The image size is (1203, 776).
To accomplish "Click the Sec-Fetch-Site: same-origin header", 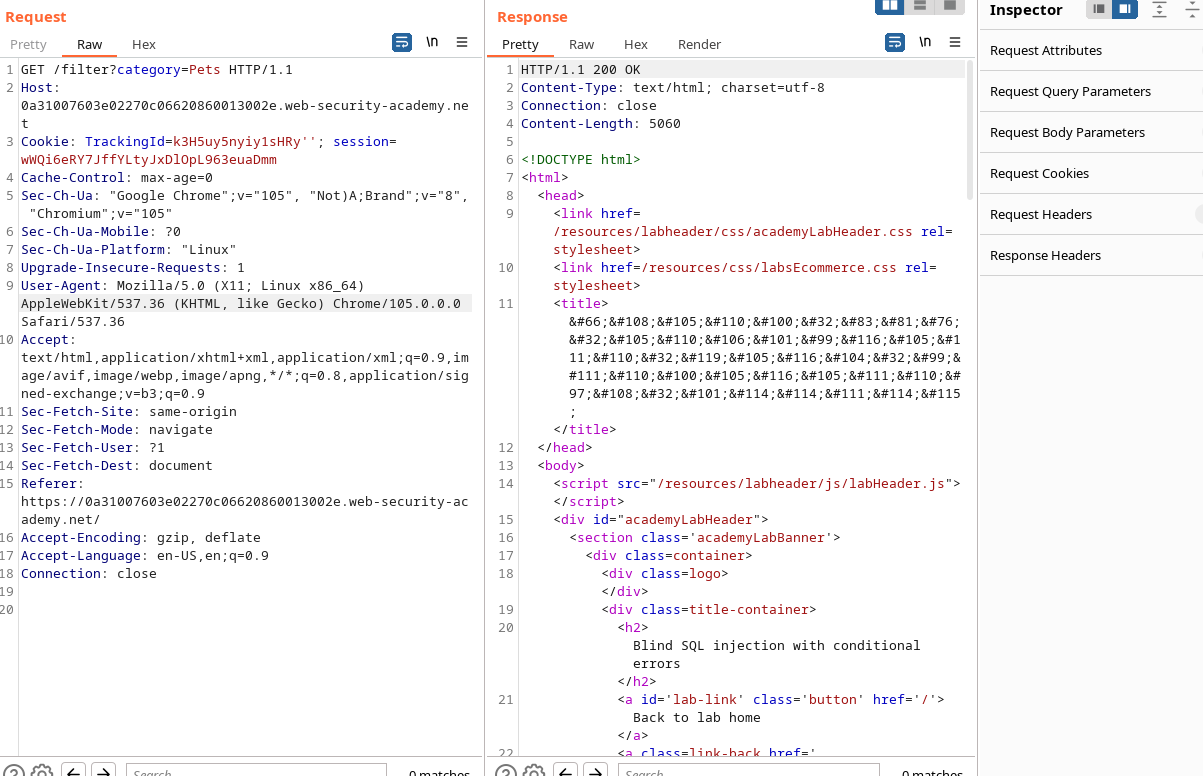I will tap(129, 412).
